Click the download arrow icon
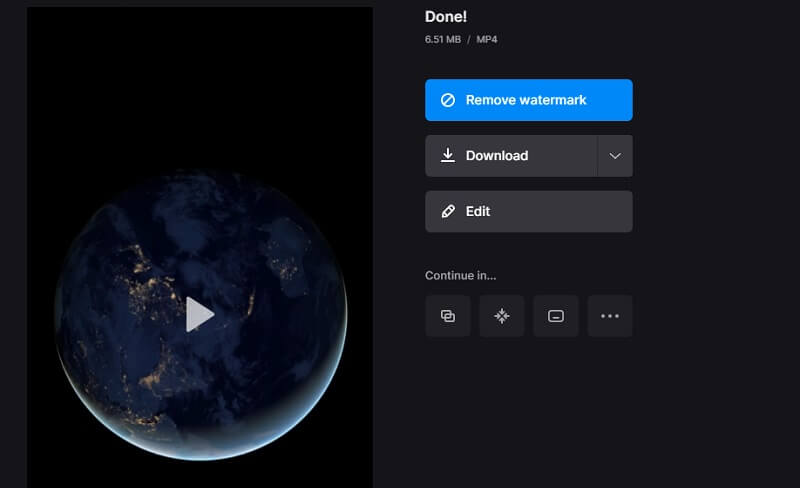The image size is (800, 488). [x=448, y=155]
